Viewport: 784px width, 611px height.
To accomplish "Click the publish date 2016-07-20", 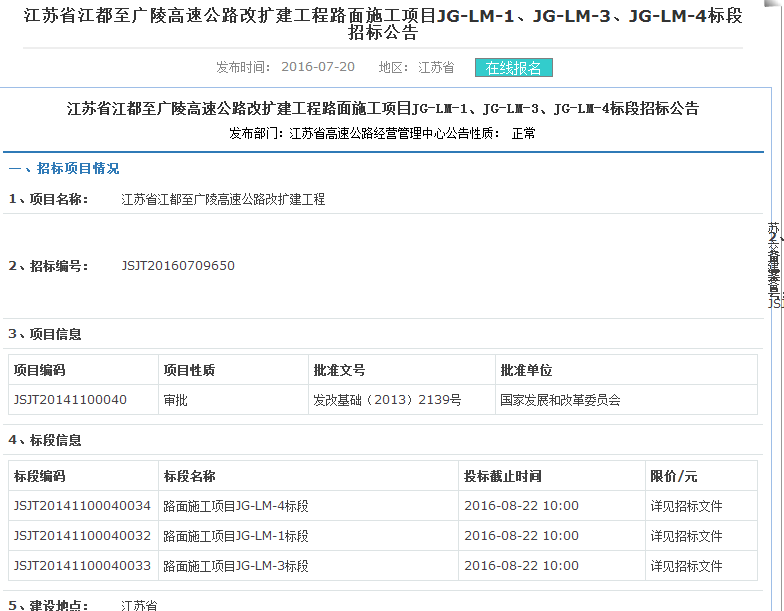I will (317, 68).
